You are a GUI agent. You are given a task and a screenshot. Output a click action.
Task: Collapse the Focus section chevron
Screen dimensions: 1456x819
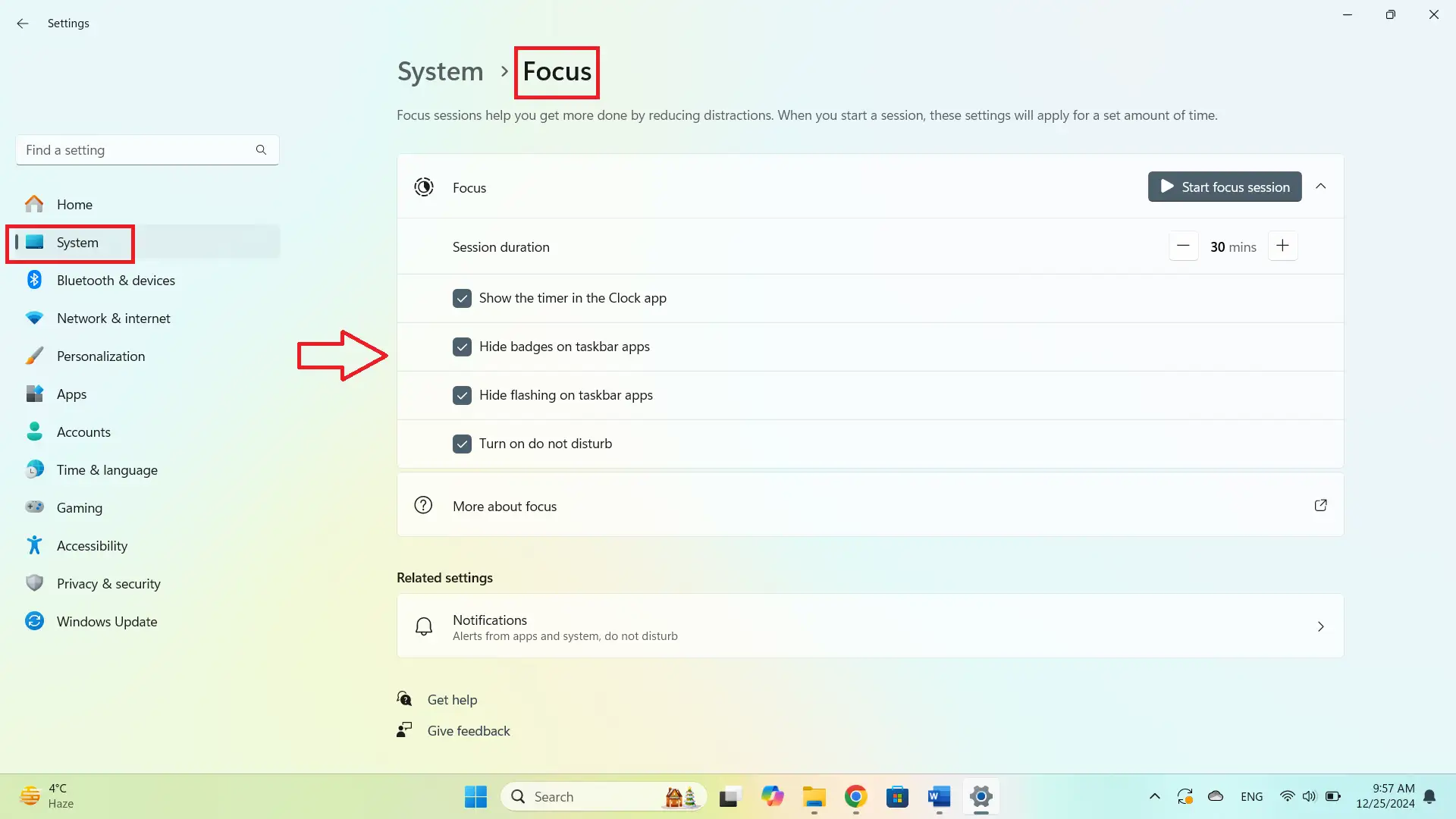[x=1320, y=187]
